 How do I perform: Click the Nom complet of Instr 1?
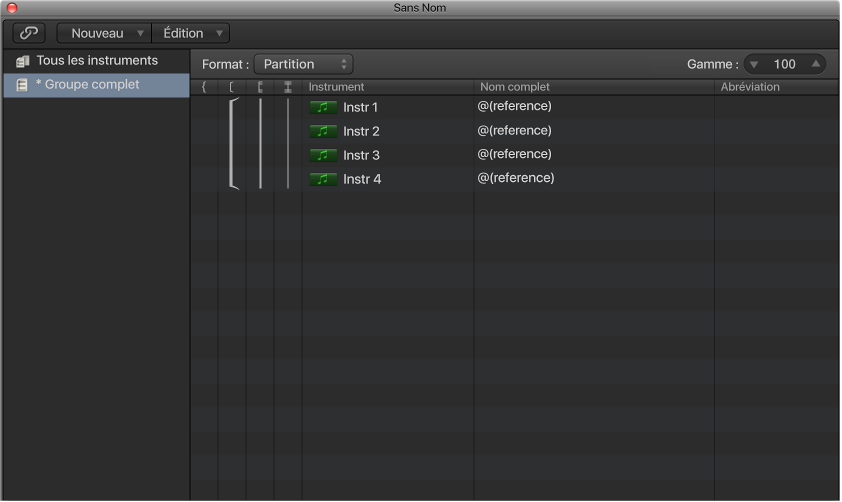coord(515,106)
